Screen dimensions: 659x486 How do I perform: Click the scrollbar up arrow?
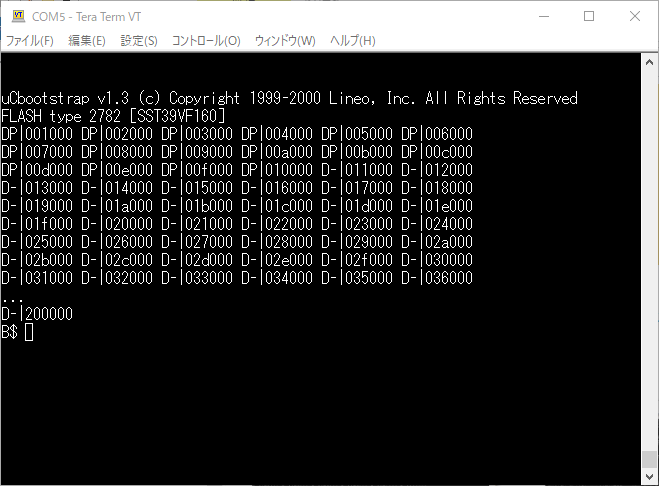point(650,61)
